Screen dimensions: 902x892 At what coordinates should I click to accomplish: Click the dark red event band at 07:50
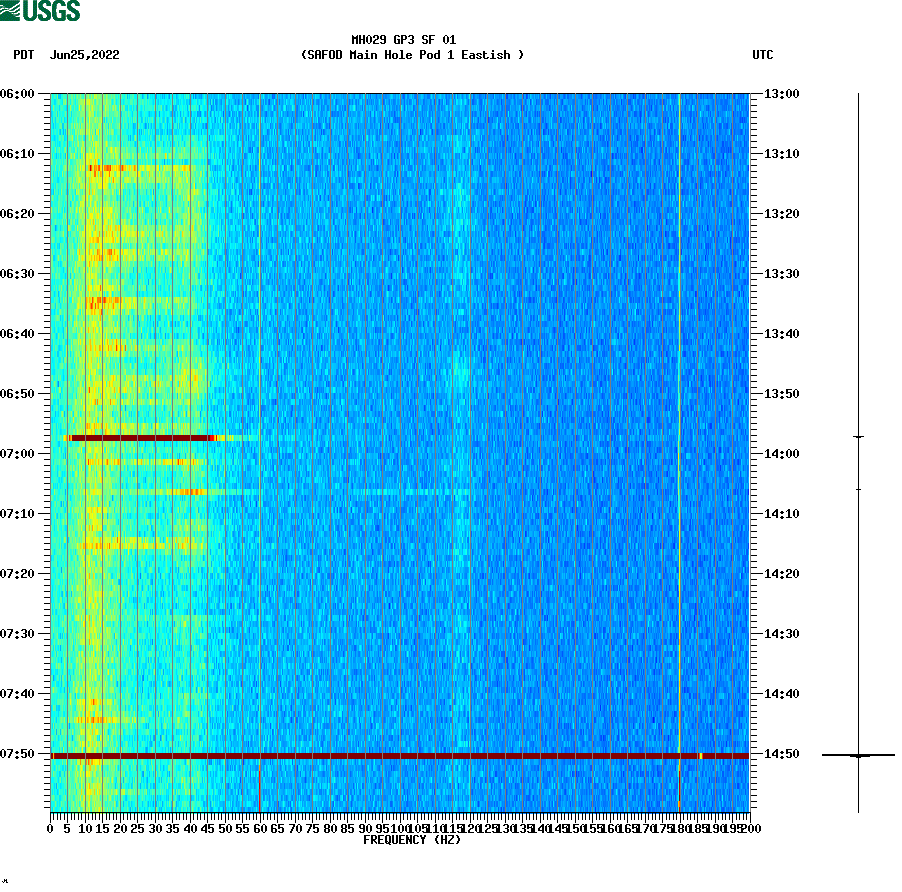[400, 755]
